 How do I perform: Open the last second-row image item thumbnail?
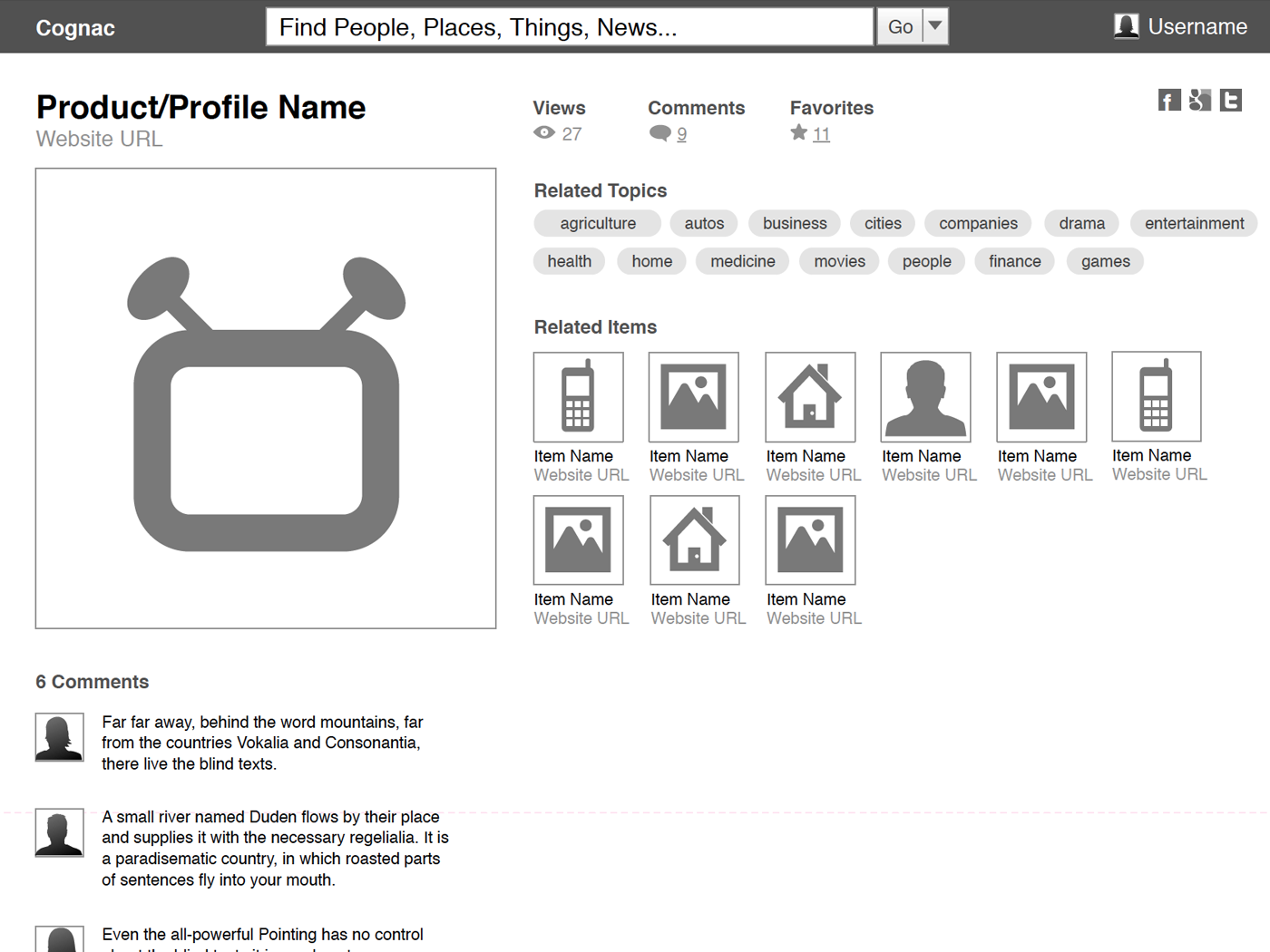pos(810,540)
